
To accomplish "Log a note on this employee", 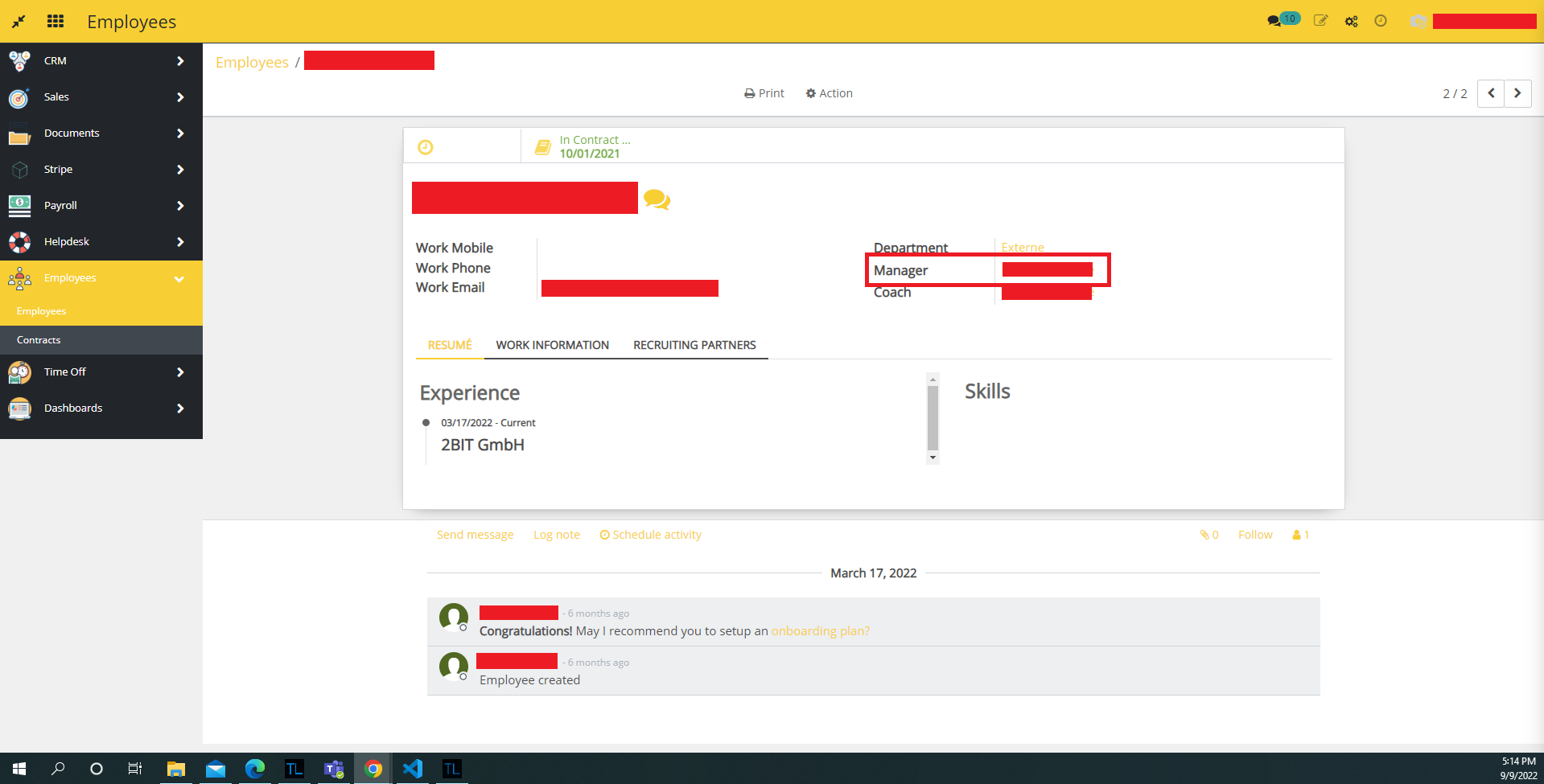I will point(556,534).
